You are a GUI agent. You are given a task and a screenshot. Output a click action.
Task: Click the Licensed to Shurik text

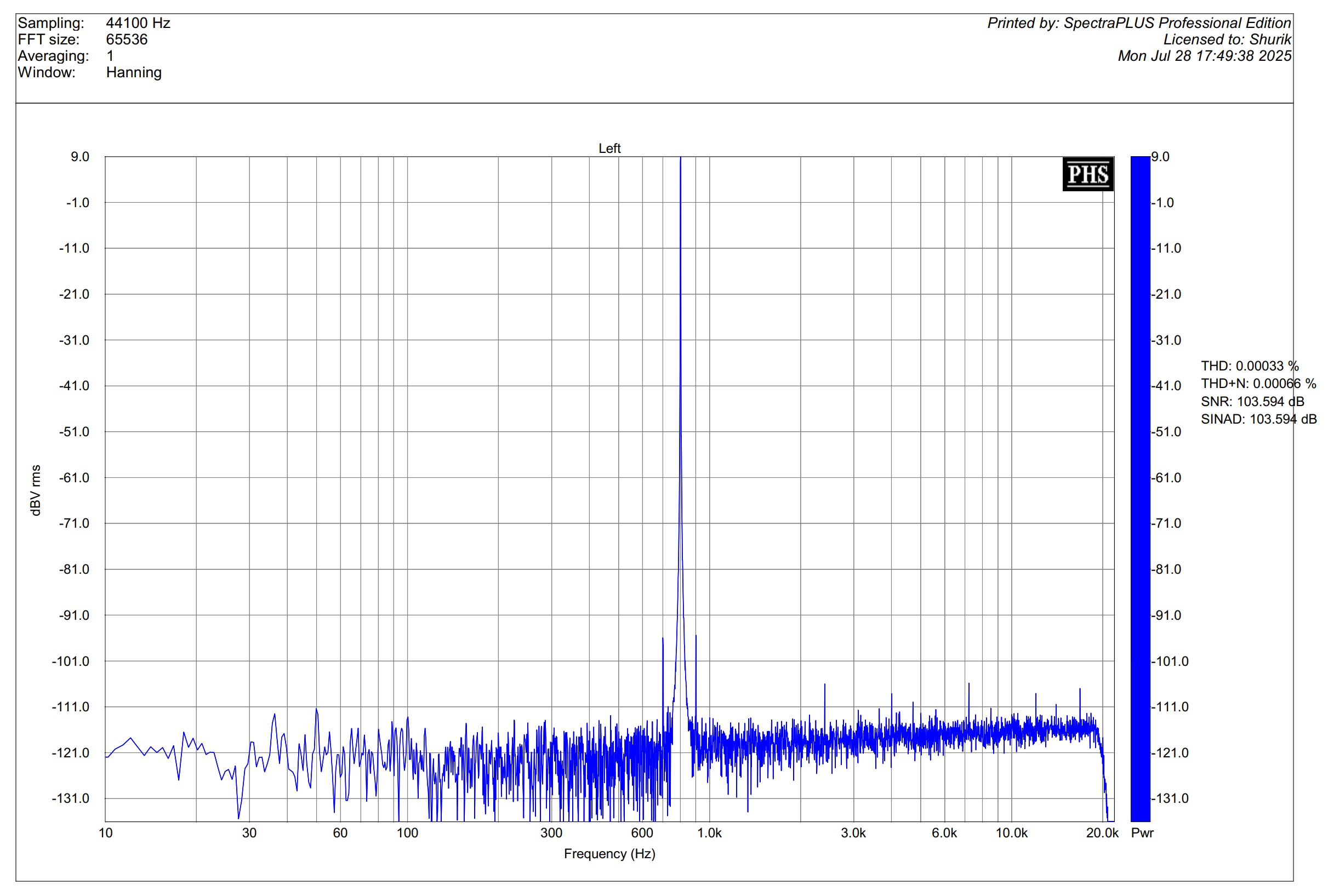pos(1227,39)
